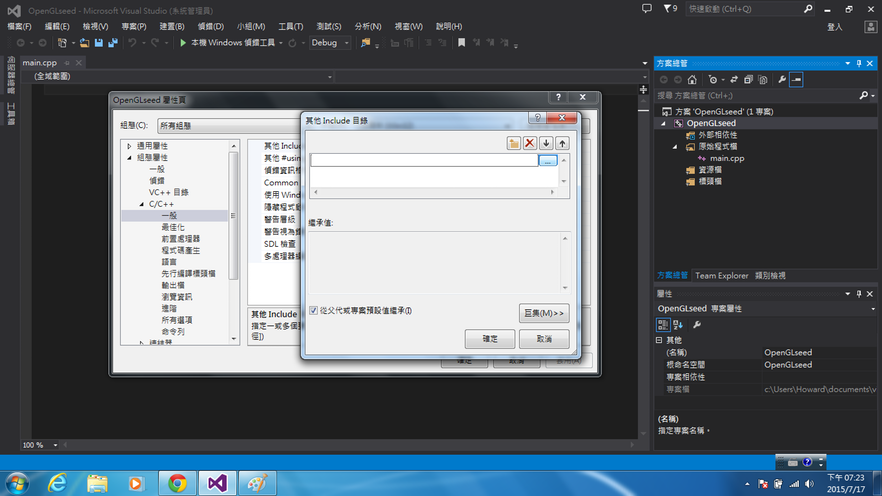
Task: Open 工具(T) menu
Action: (x=291, y=26)
